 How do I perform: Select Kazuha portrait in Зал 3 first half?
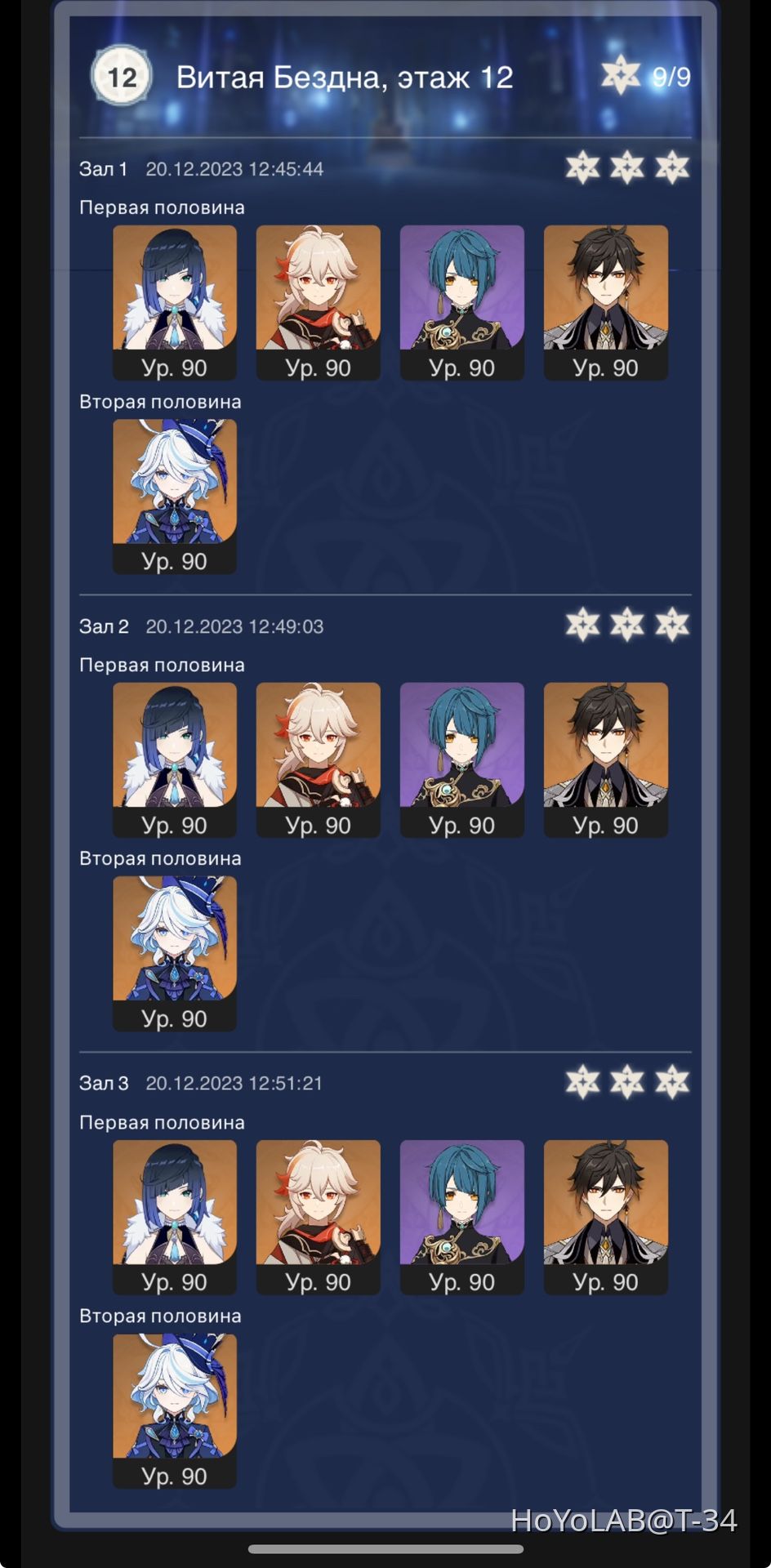319,1217
